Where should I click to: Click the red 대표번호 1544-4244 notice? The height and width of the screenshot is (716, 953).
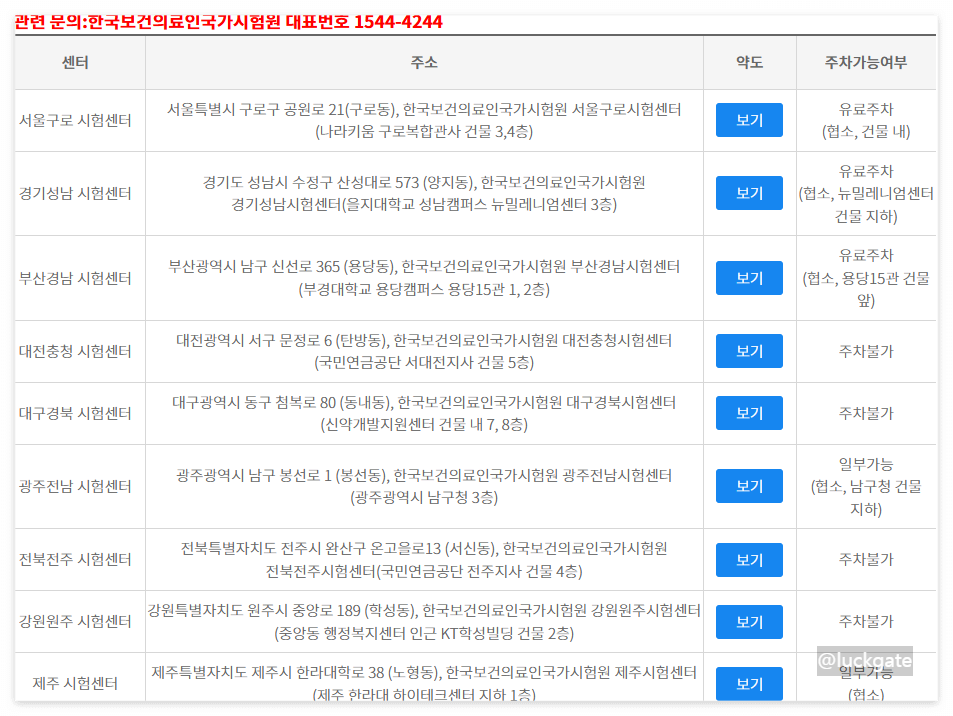coord(229,22)
